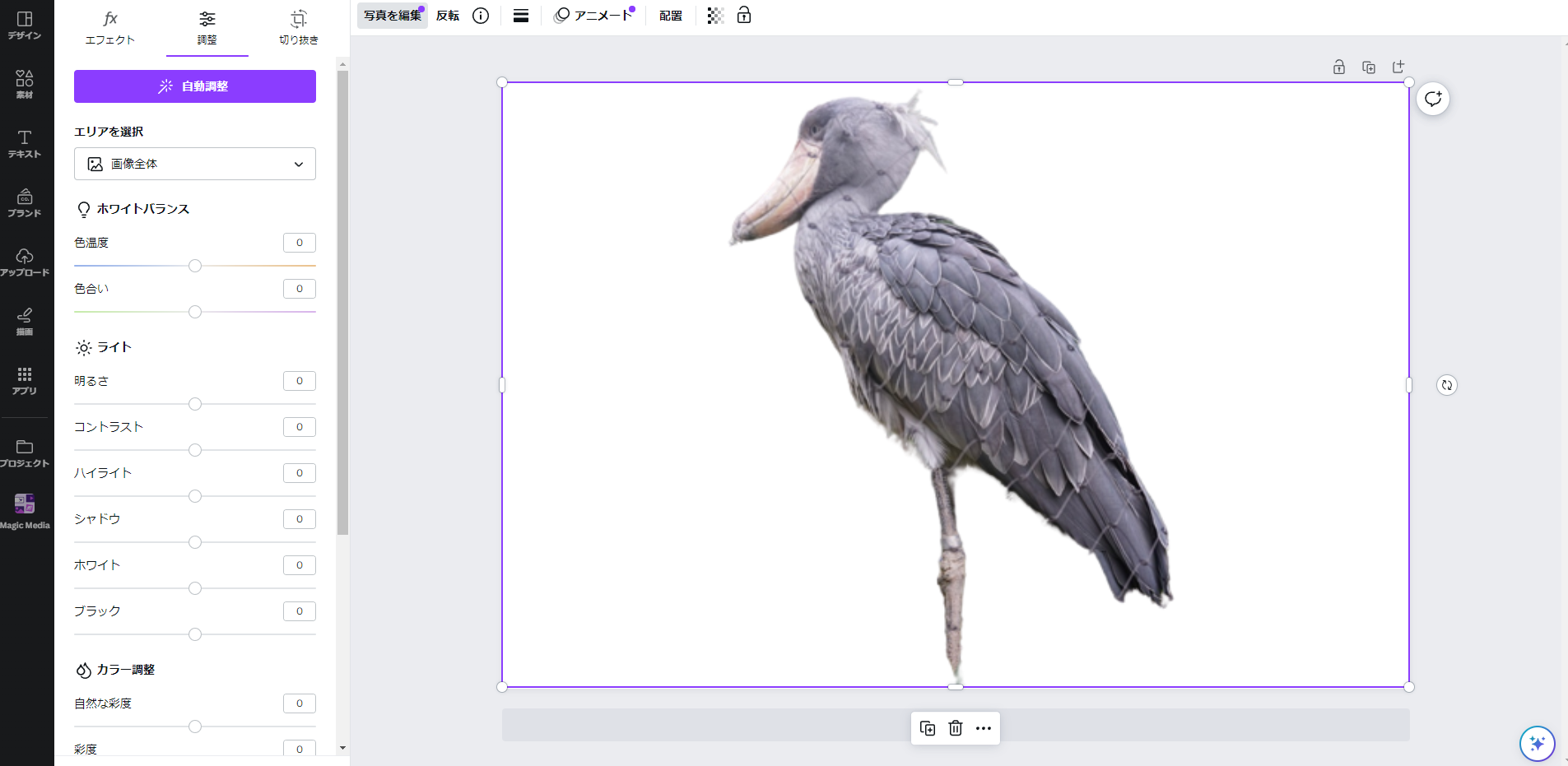Toggle the lock icon in the top toolbar
The height and width of the screenshot is (766, 1568).
[744, 16]
